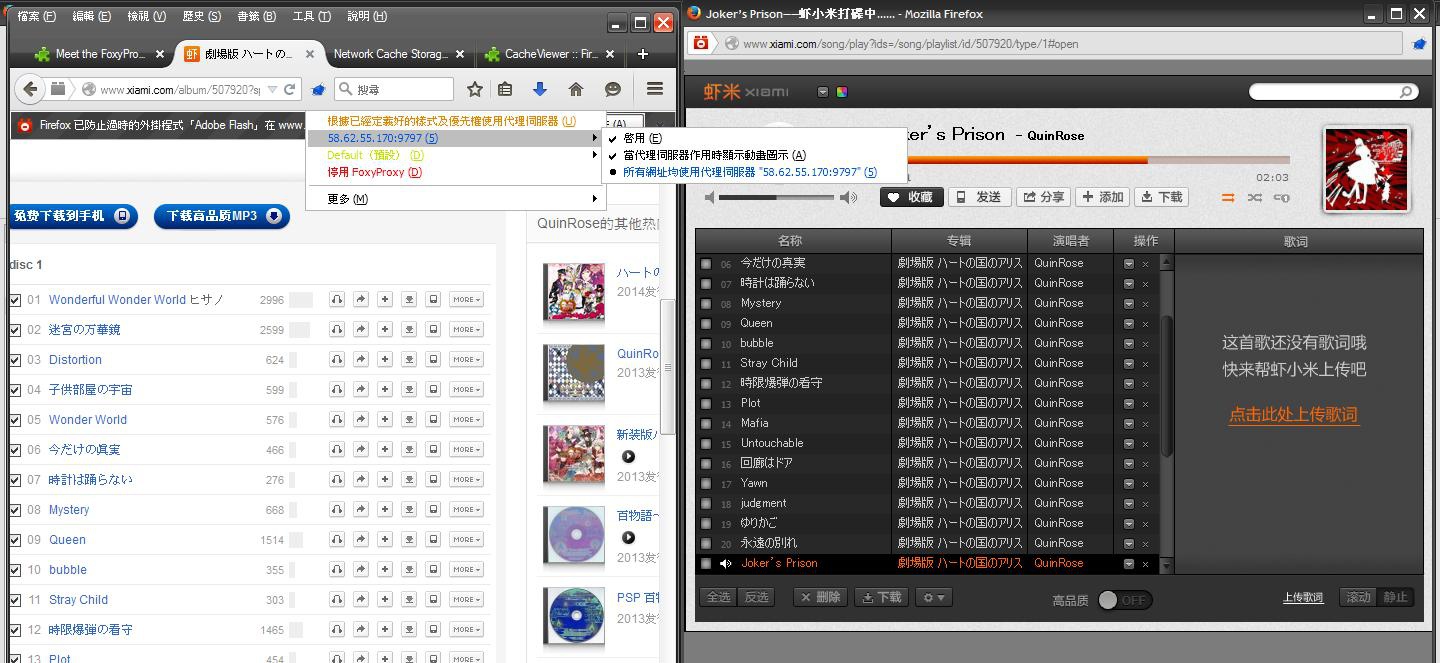The image size is (1440, 663).
Task: Go to the home page icon
Action: click(x=576, y=89)
